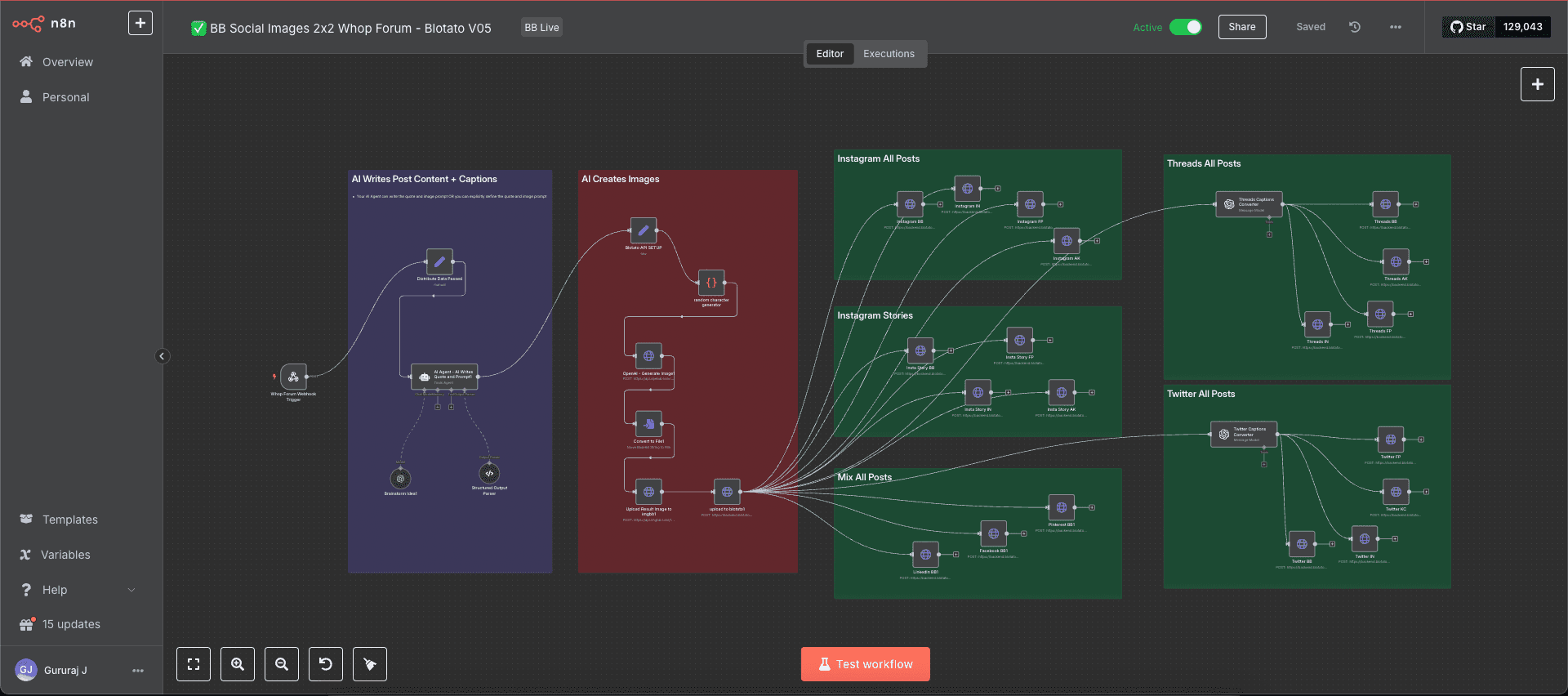Open the workflow options ellipsis menu
The width and height of the screenshot is (1568, 696).
pyautogui.click(x=1396, y=27)
